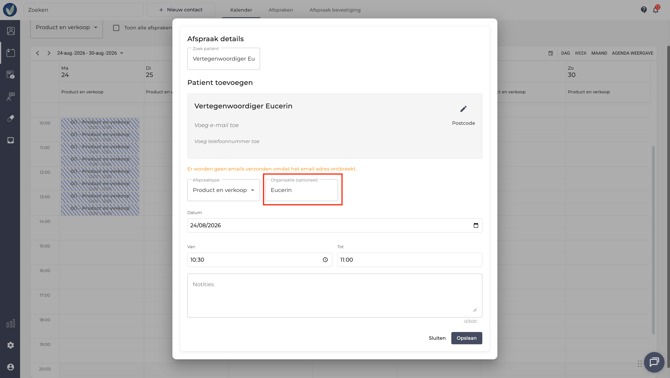670x378 pixels.
Task: Focus the Zoeken search field
Action: [83, 10]
